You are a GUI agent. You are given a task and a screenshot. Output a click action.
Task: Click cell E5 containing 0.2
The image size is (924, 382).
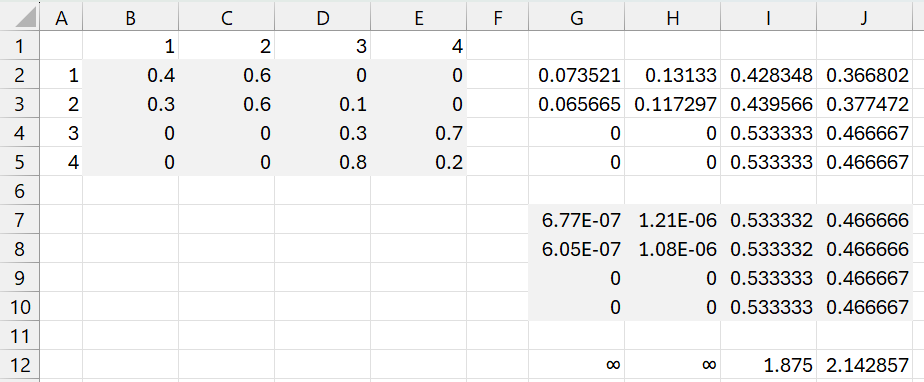pos(418,161)
